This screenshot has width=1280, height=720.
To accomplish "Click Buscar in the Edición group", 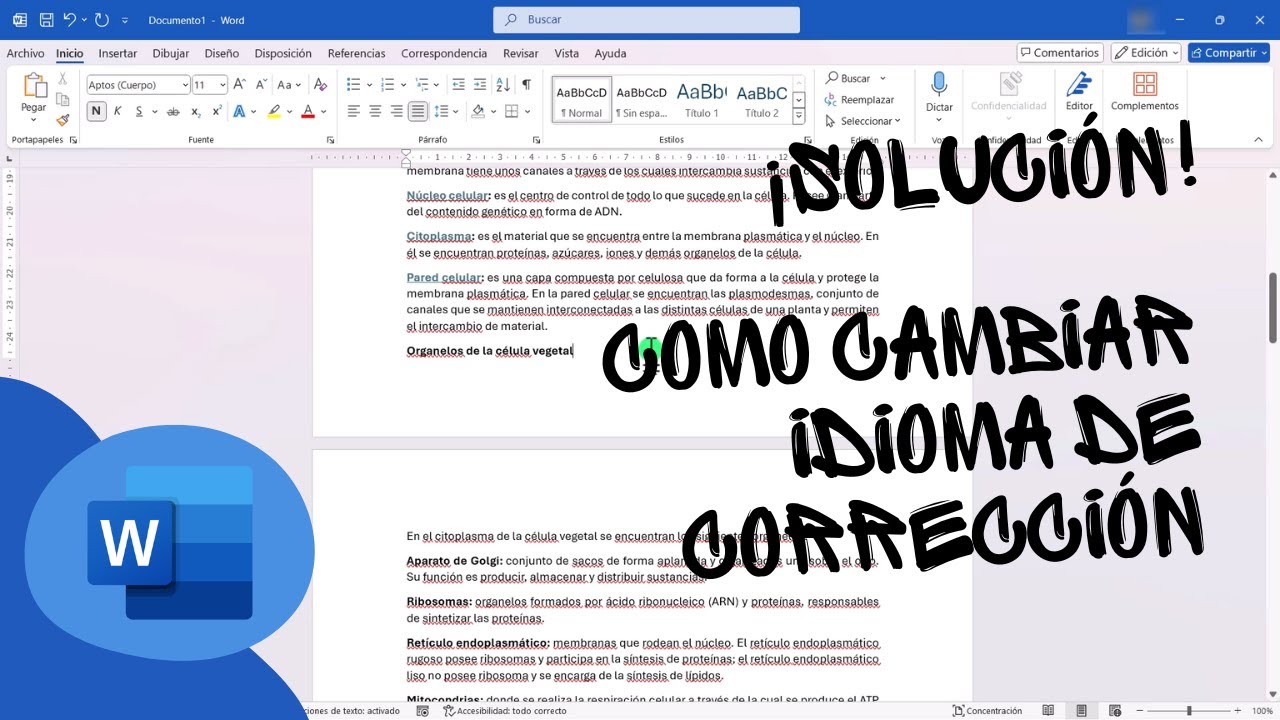I will 855,78.
